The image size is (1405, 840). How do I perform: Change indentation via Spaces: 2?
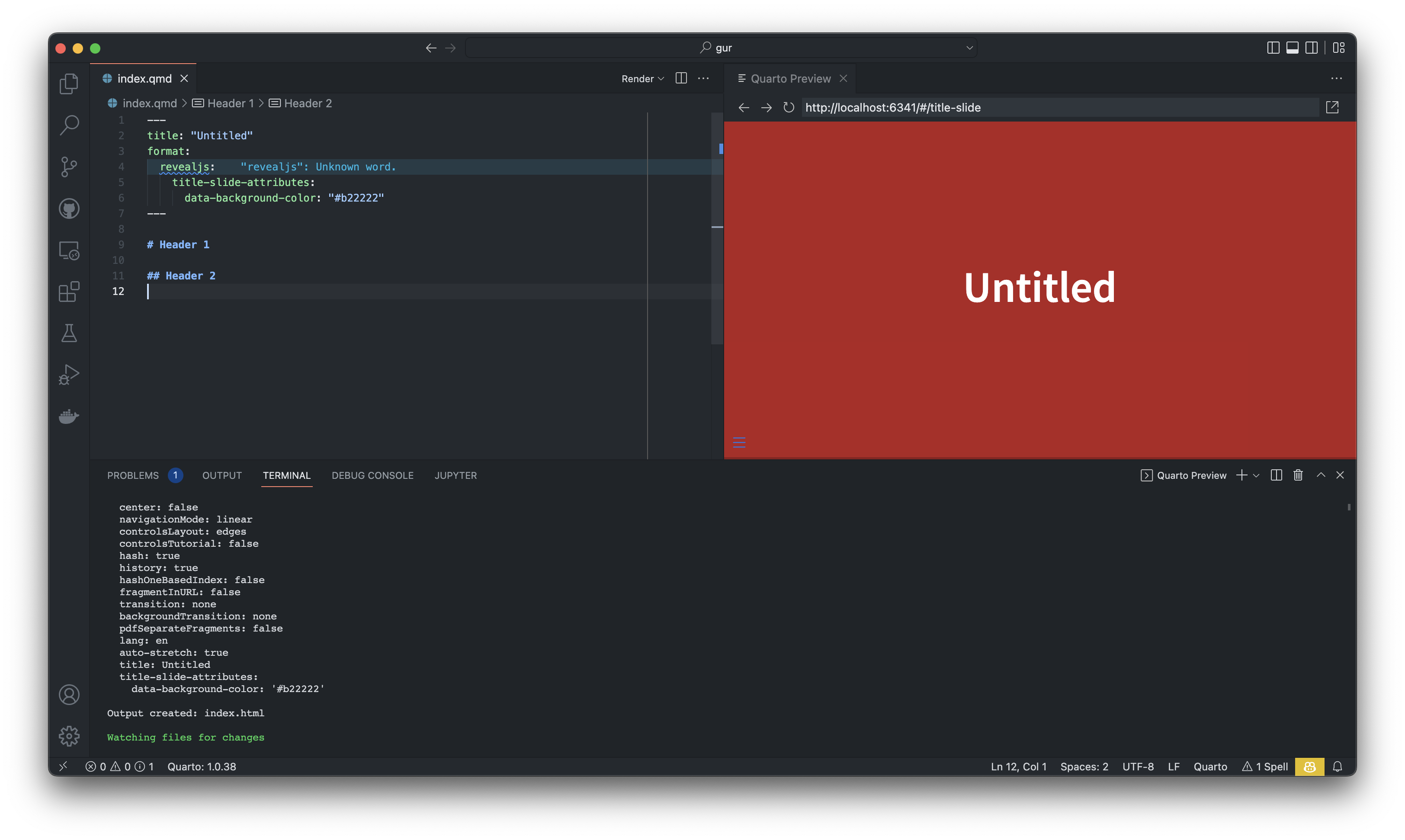(1084, 766)
